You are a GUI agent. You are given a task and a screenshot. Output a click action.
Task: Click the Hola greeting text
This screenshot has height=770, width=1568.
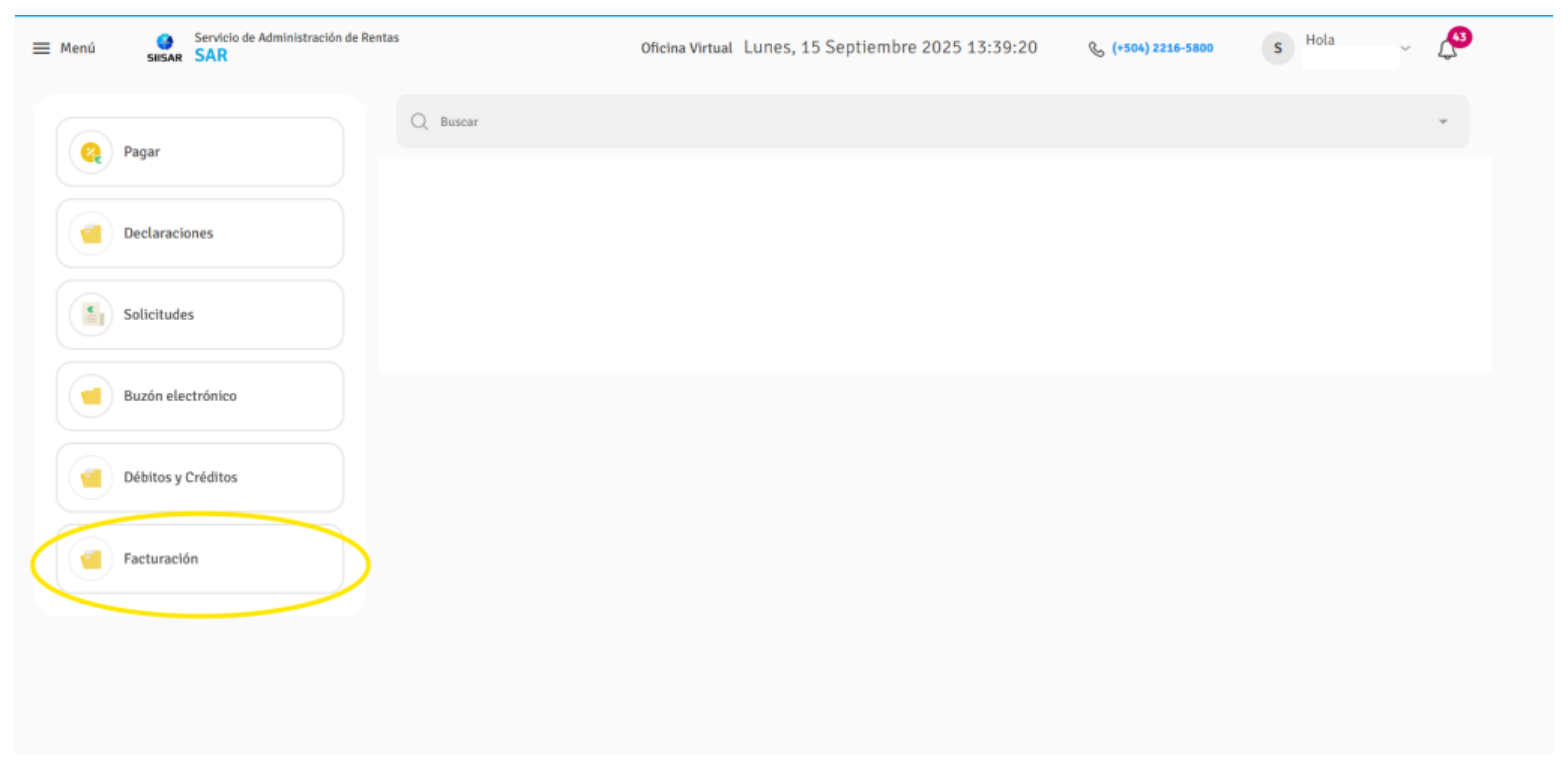[1320, 40]
